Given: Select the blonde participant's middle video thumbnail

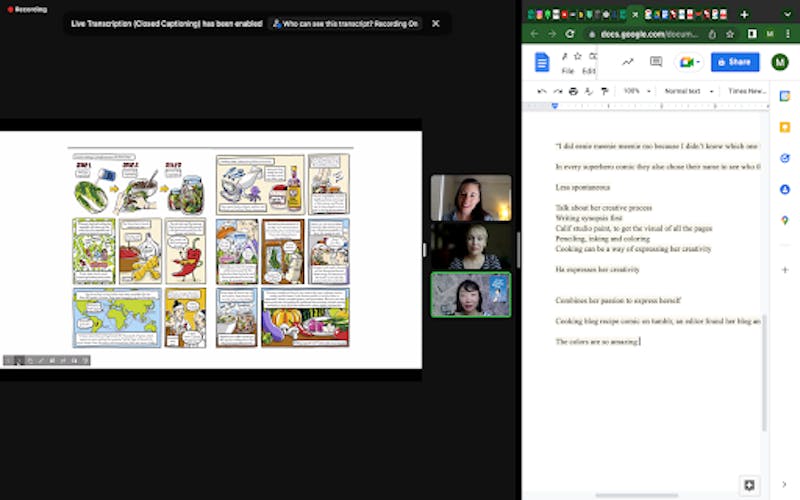Looking at the screenshot, I should click(470, 246).
